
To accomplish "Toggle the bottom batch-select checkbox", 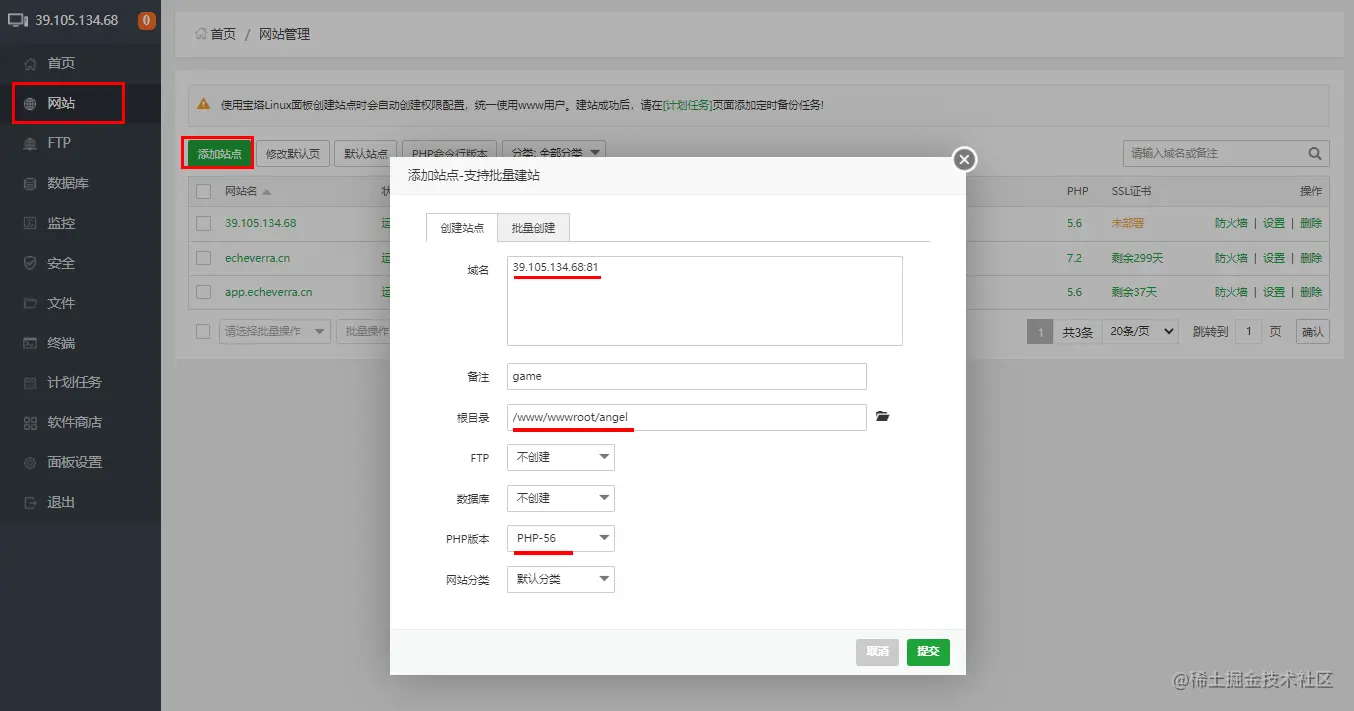I will pos(204,331).
